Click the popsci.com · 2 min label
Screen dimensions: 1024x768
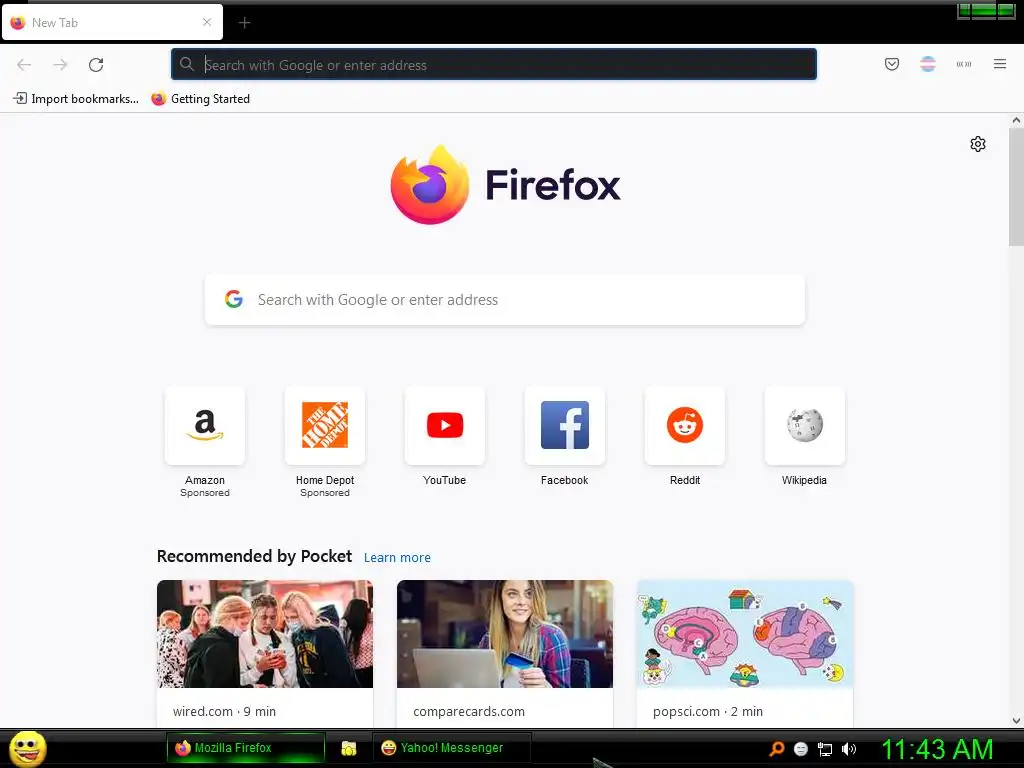(x=708, y=711)
